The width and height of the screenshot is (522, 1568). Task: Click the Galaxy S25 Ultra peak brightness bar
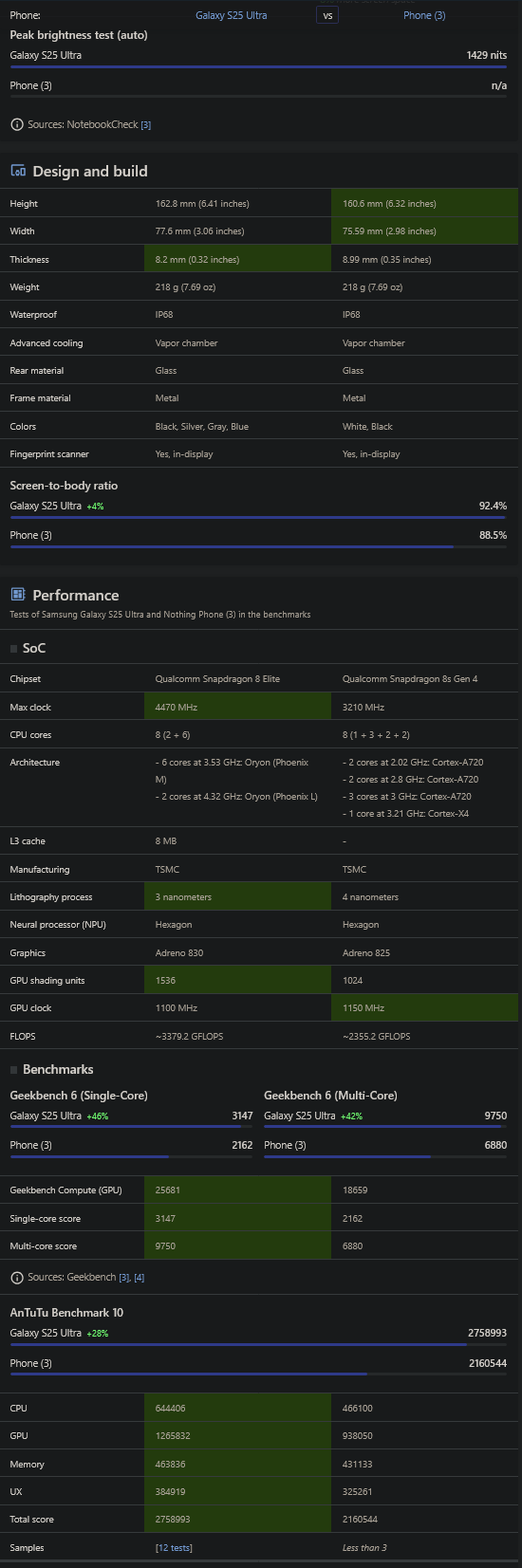click(x=258, y=66)
